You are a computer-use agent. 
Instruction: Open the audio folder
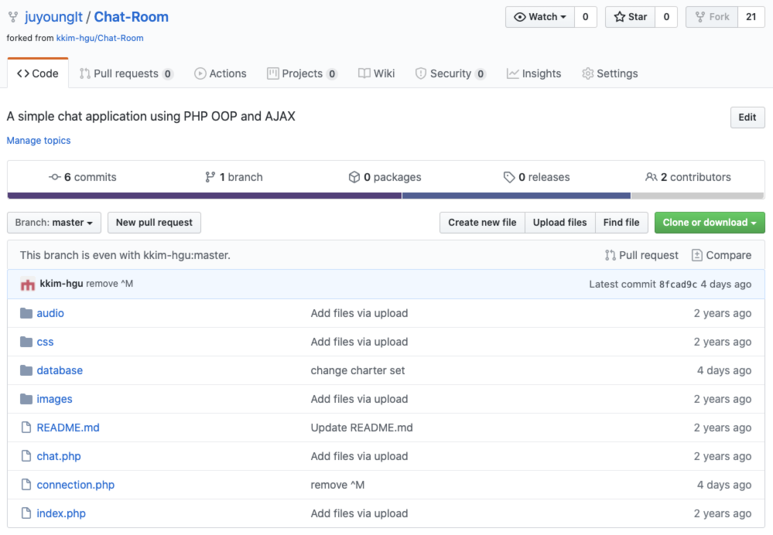coord(50,313)
